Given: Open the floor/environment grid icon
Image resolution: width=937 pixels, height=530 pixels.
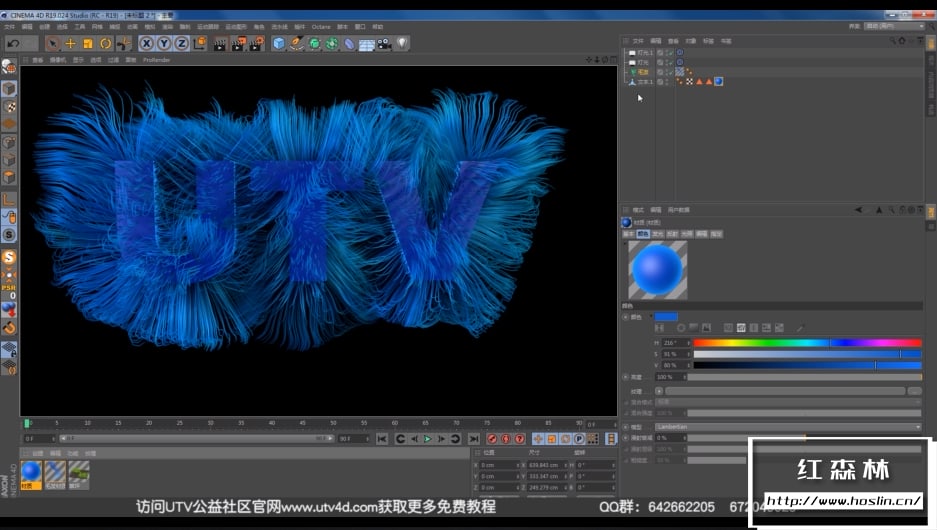Looking at the screenshot, I should click(x=366, y=44).
